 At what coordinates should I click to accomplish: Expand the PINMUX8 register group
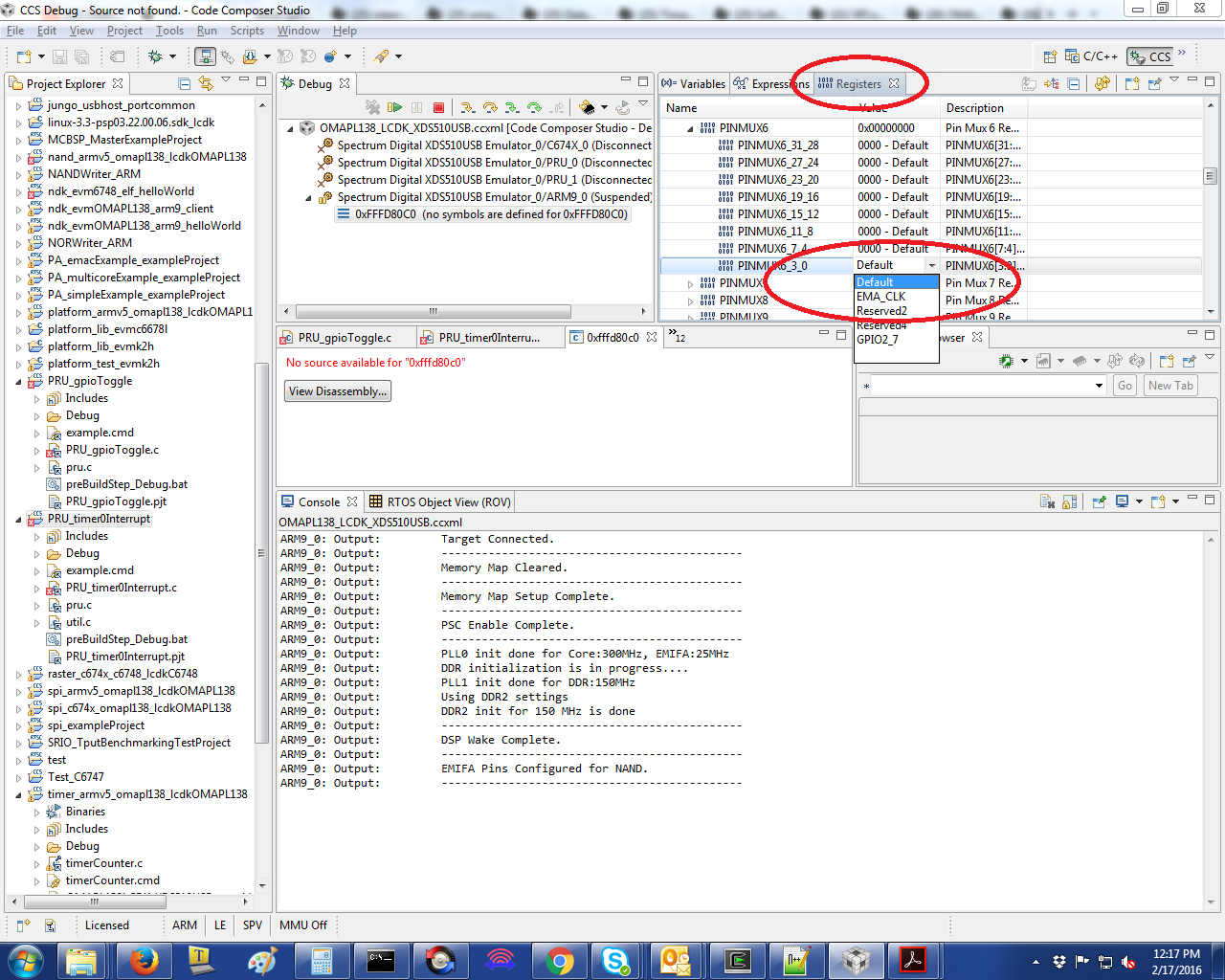pos(690,301)
